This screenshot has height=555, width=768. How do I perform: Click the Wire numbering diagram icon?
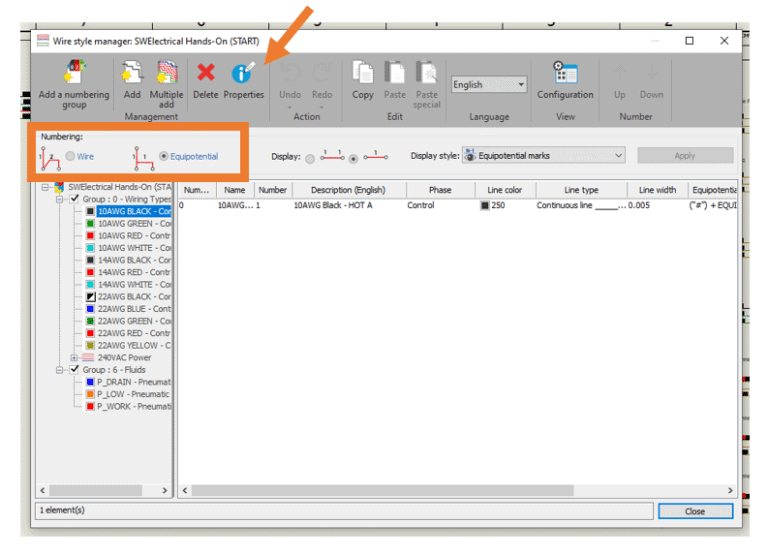(x=50, y=158)
